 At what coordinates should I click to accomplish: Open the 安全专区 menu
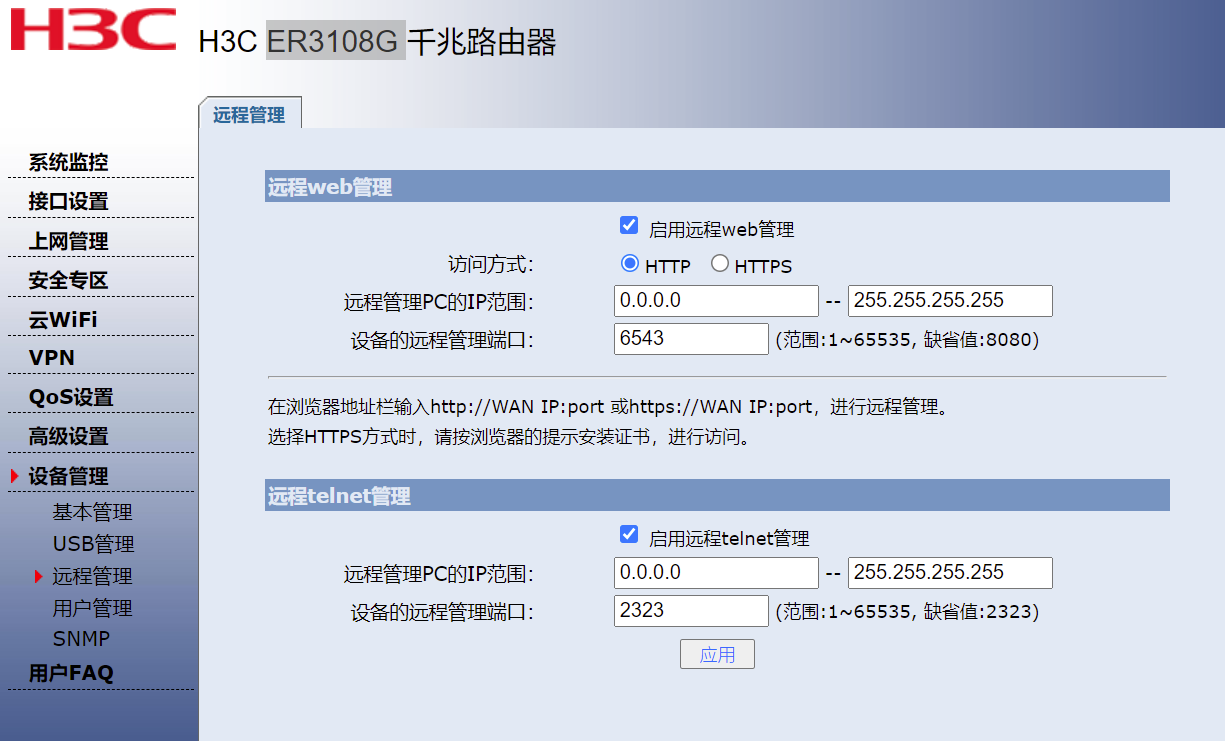pos(68,281)
